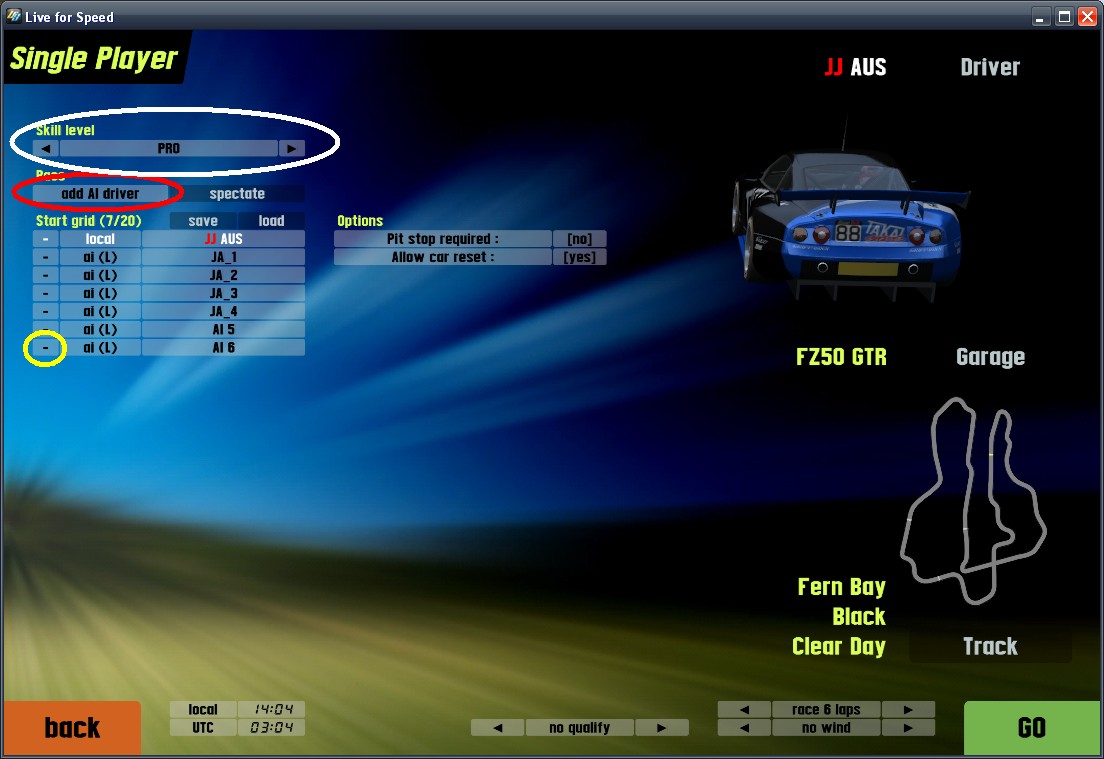Minimize the Live for Speed window
The width and height of the screenshot is (1104, 759).
click(x=1040, y=17)
